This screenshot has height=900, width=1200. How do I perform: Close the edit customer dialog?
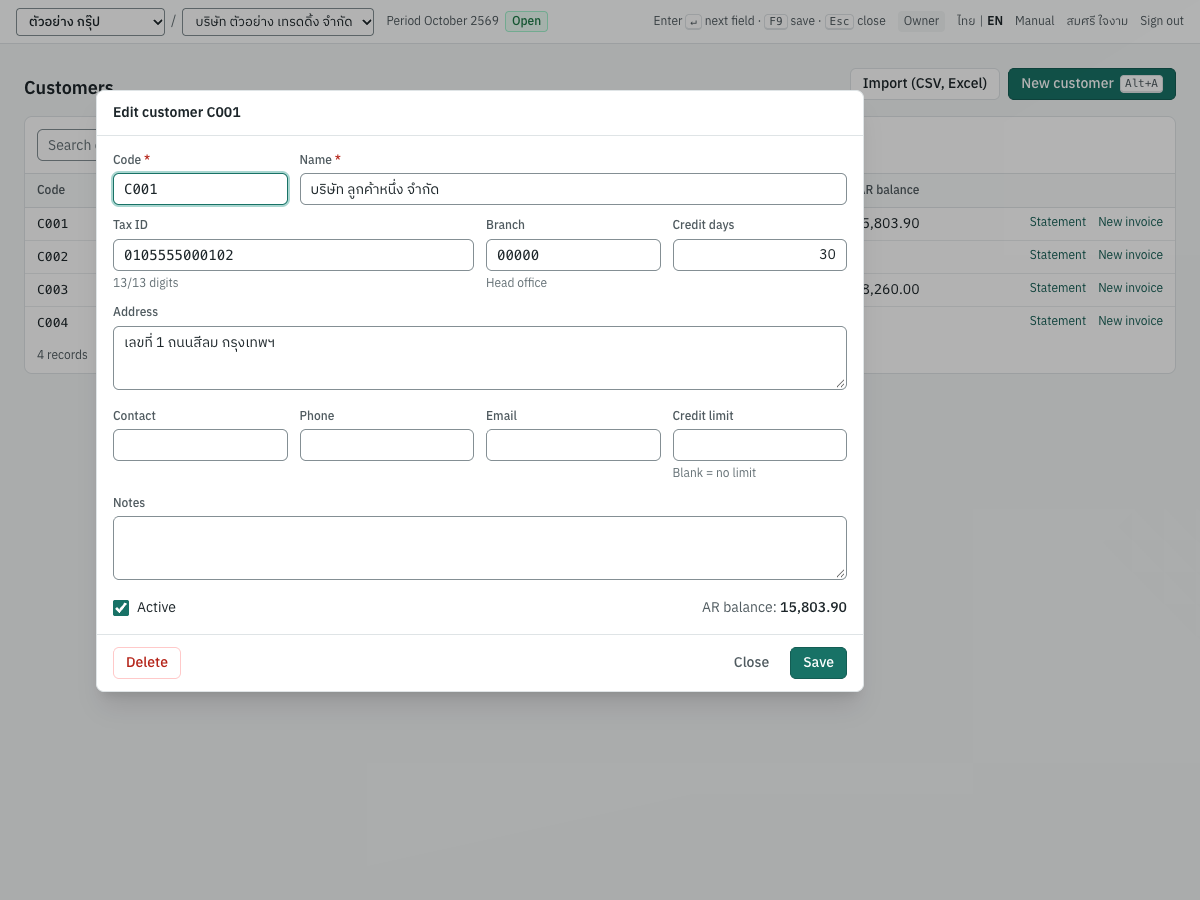[x=751, y=662]
